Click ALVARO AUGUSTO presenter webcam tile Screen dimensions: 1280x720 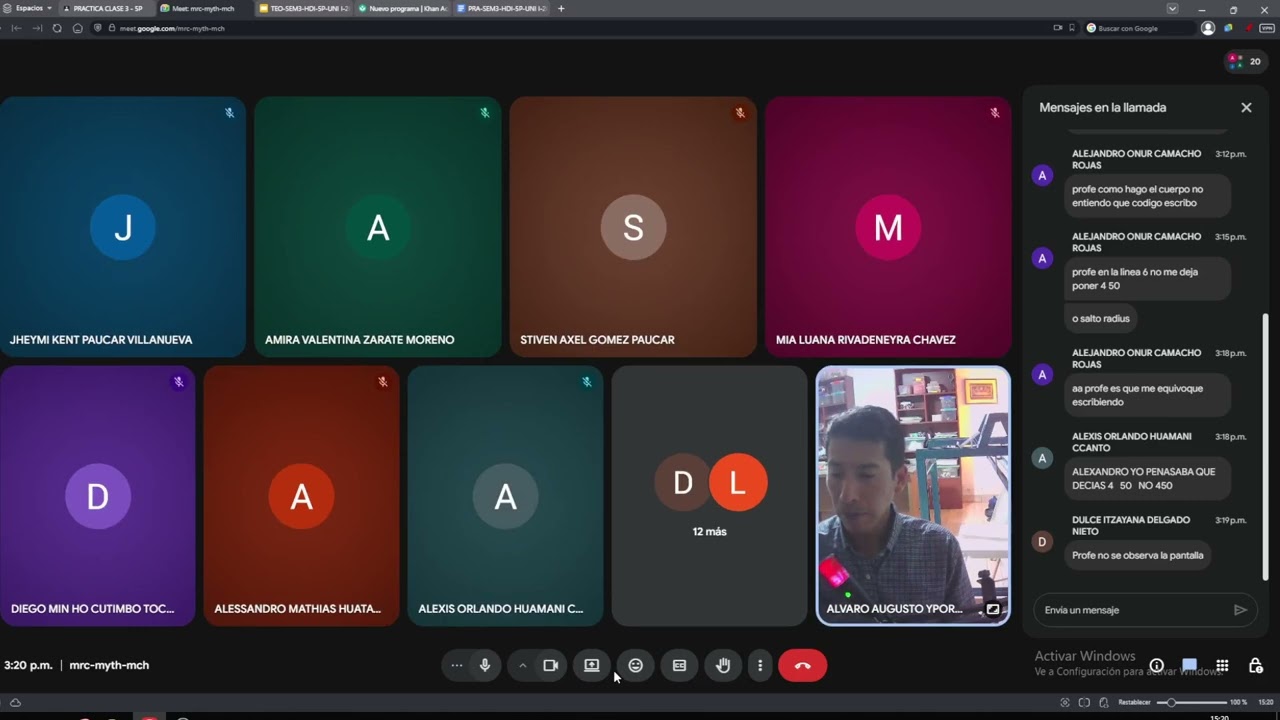coord(913,496)
